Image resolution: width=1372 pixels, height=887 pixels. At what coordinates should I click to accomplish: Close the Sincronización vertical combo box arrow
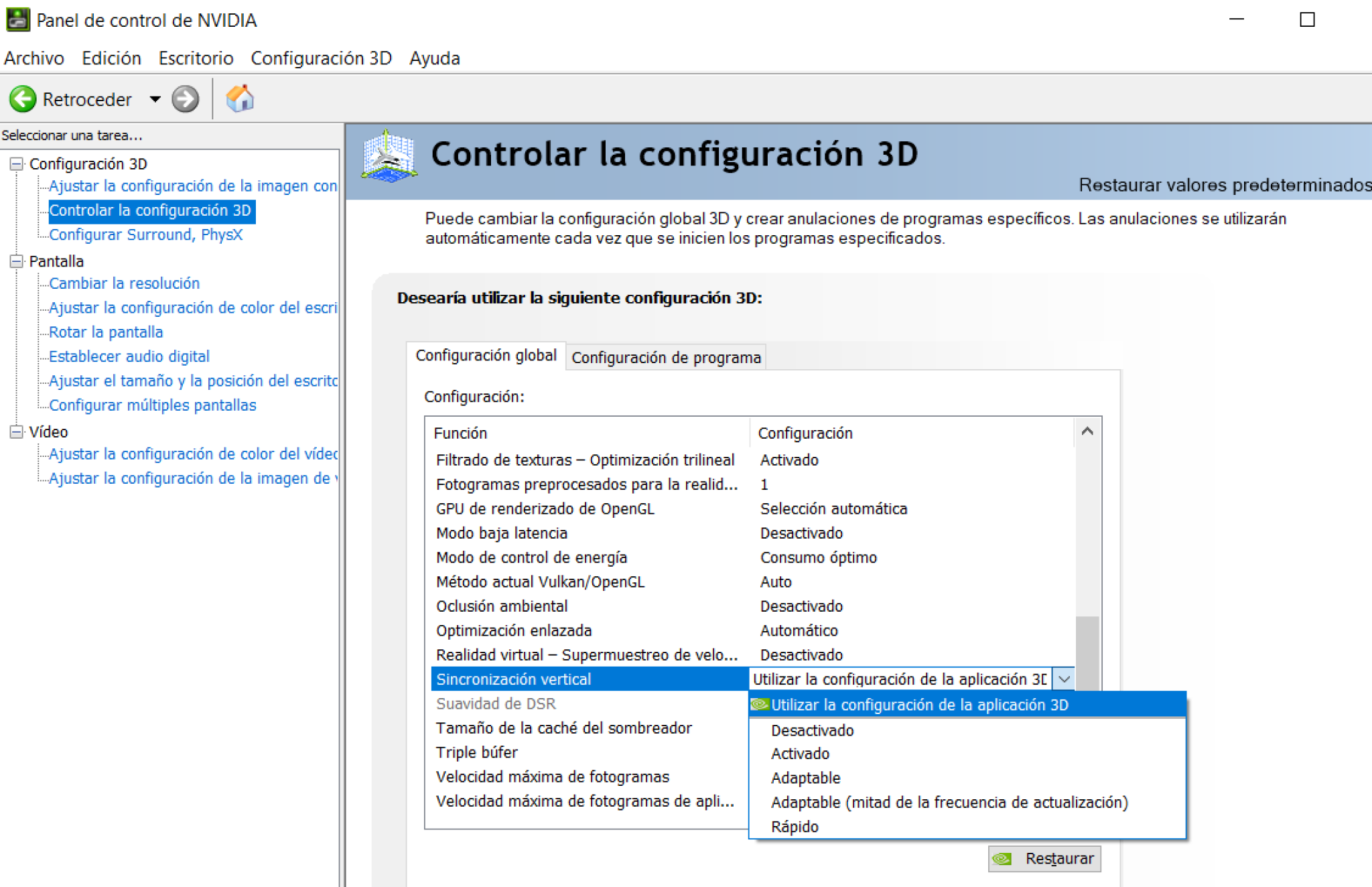click(x=1064, y=679)
